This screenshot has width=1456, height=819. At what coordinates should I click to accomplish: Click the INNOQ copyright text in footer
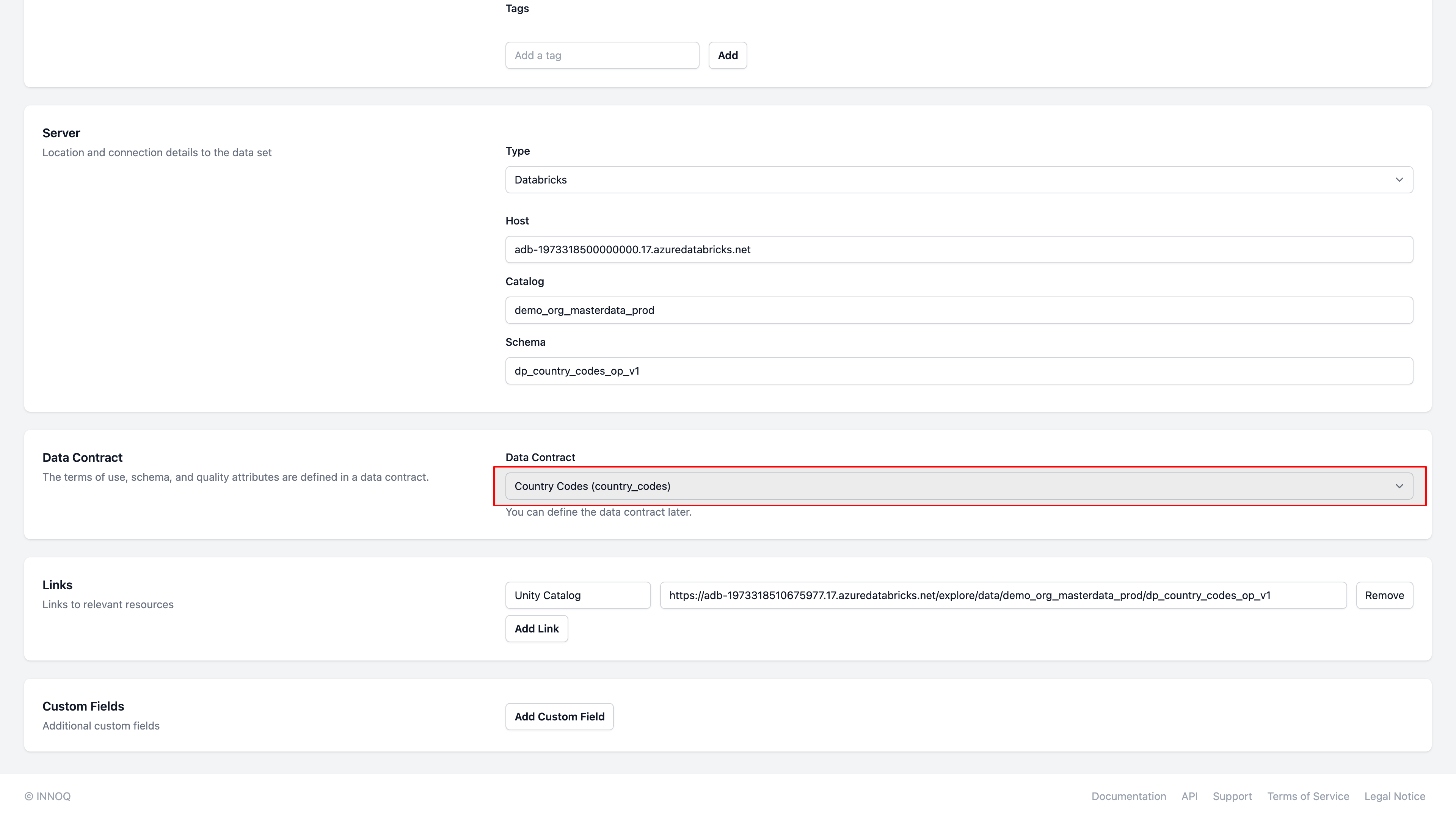[47, 796]
